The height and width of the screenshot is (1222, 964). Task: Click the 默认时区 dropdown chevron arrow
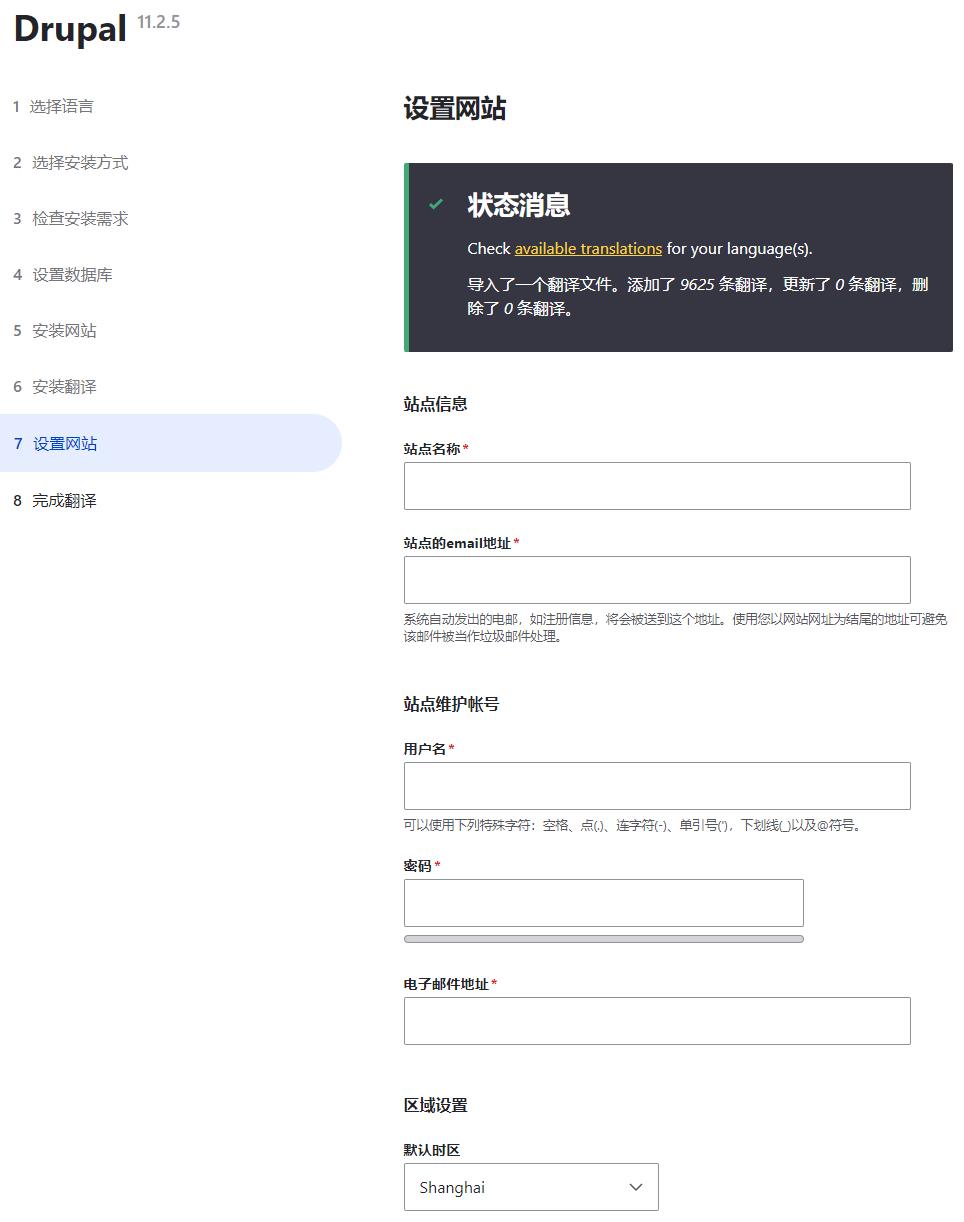[636, 1187]
